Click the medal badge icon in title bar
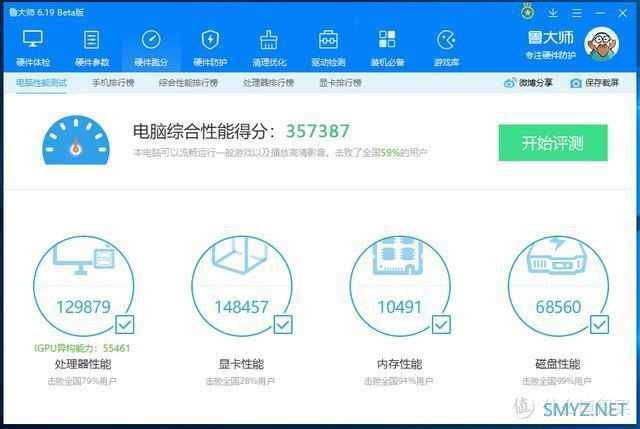Image resolution: width=640 pixels, height=429 pixels. point(527,12)
